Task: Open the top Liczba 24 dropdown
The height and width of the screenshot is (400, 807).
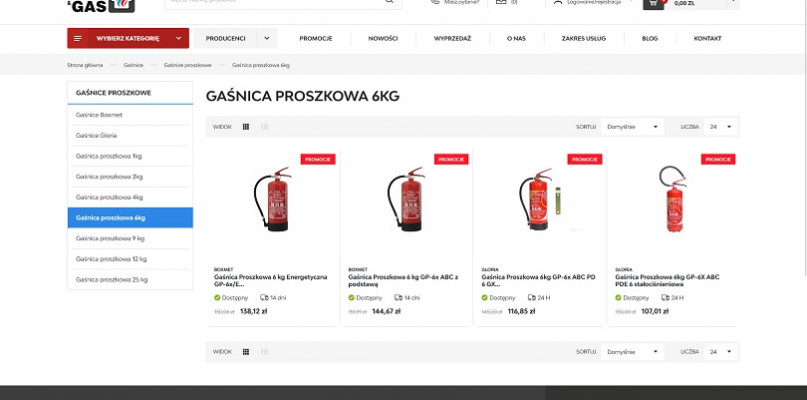Action: tap(721, 127)
